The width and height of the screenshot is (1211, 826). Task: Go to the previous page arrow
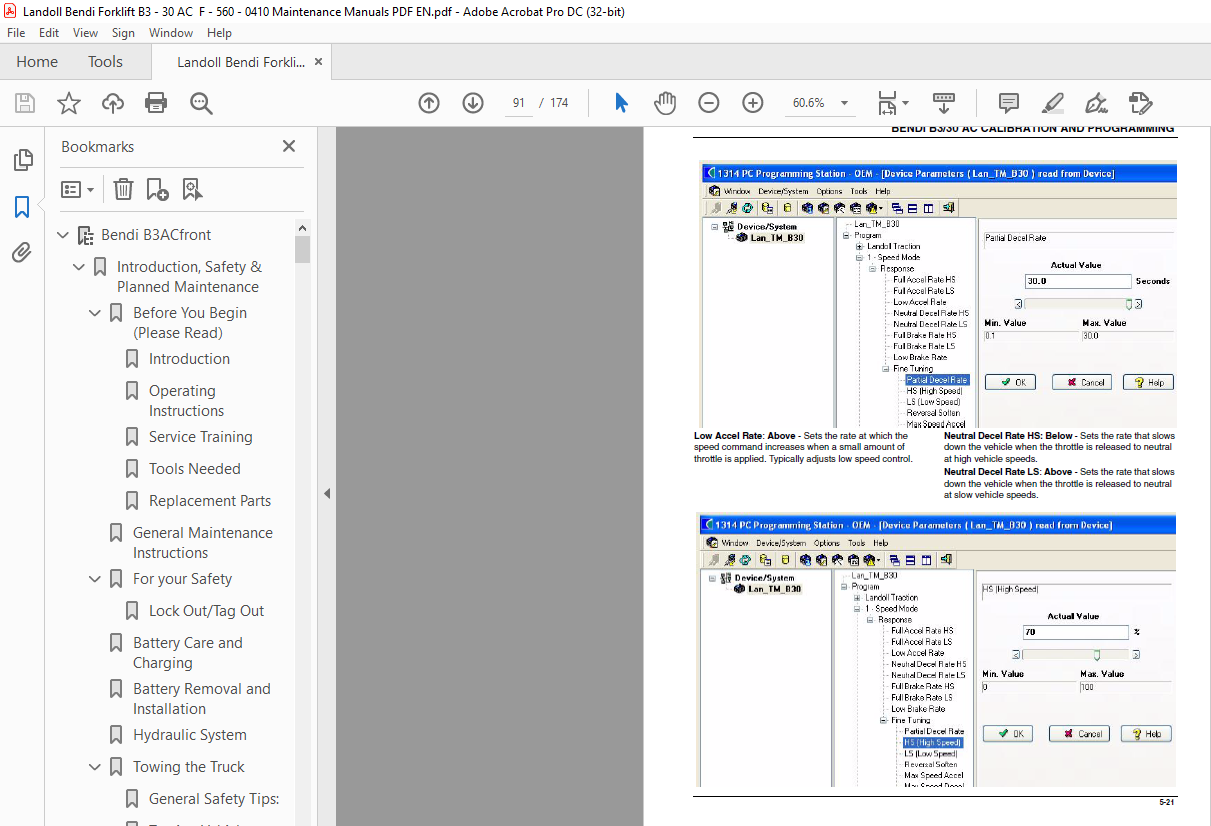[x=429, y=103]
